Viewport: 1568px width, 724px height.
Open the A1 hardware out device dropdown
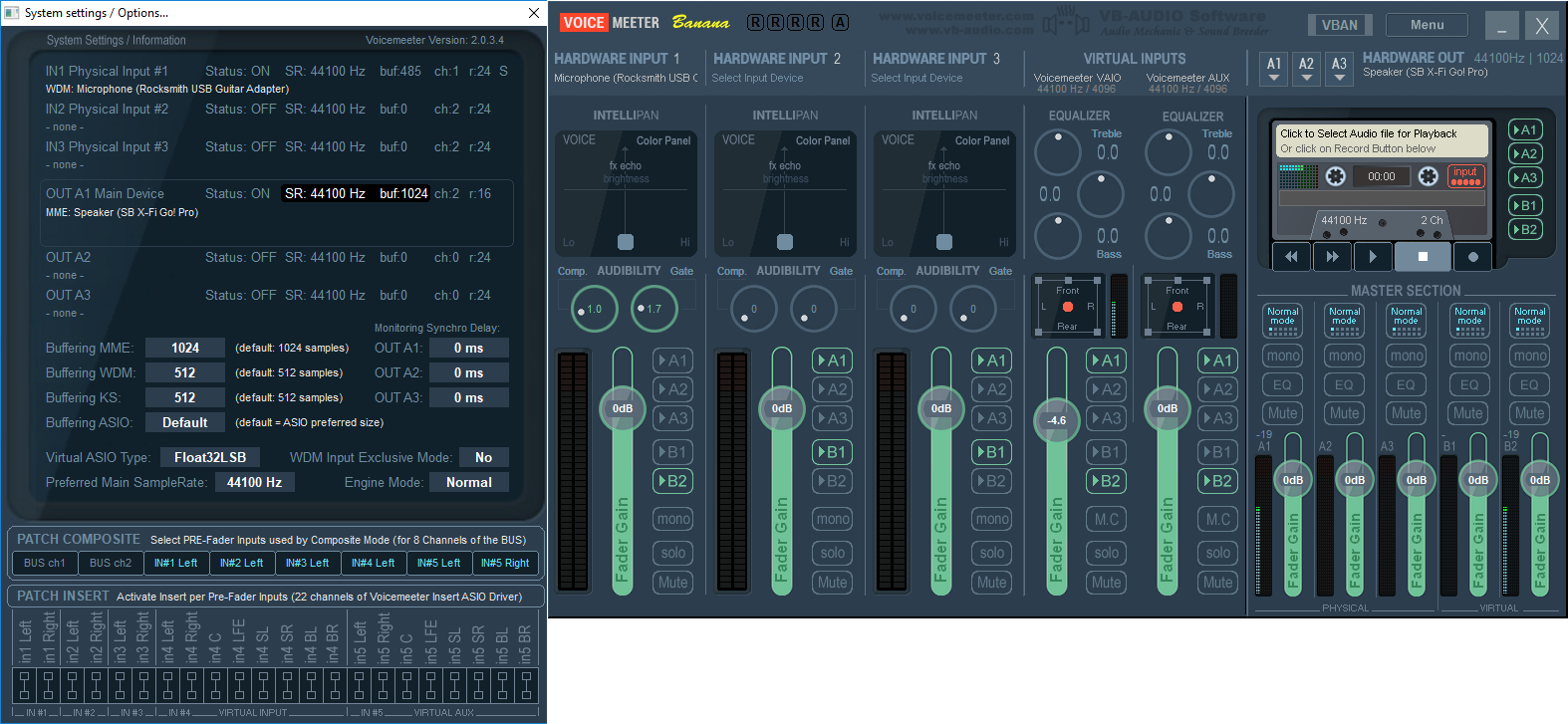(1274, 68)
